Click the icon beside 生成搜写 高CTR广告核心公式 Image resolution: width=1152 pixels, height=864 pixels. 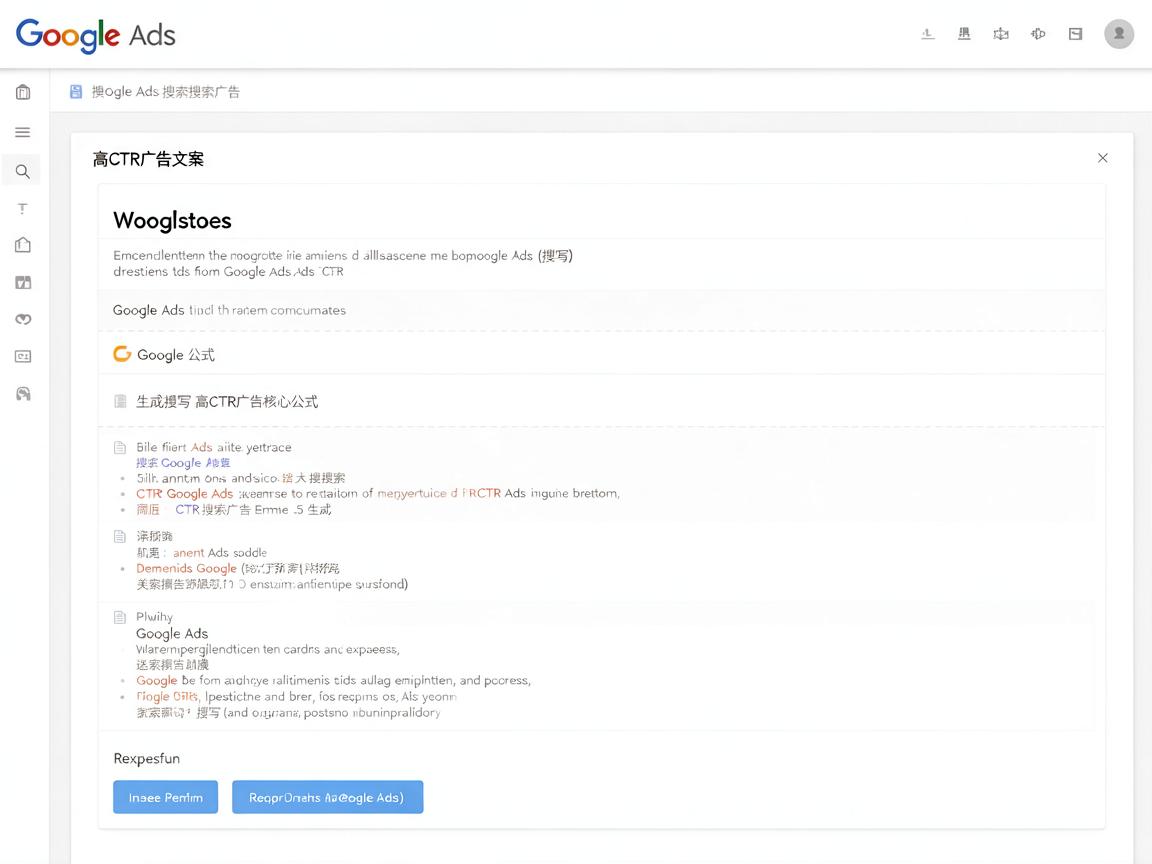click(x=120, y=401)
